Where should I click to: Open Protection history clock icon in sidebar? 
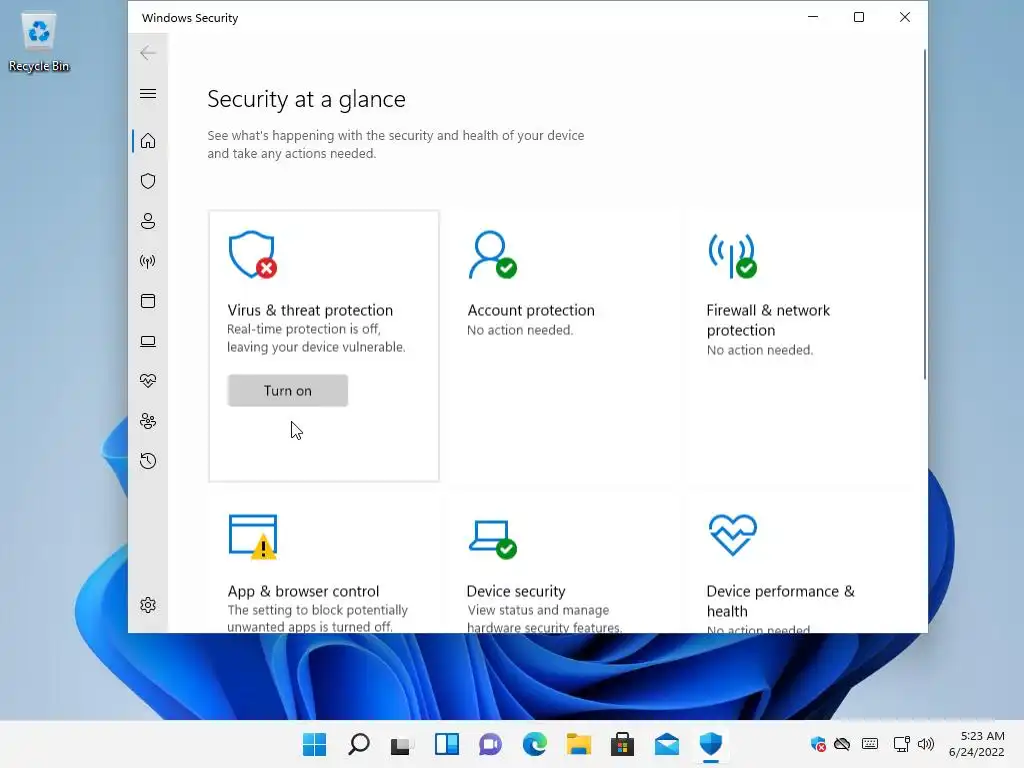[148, 461]
